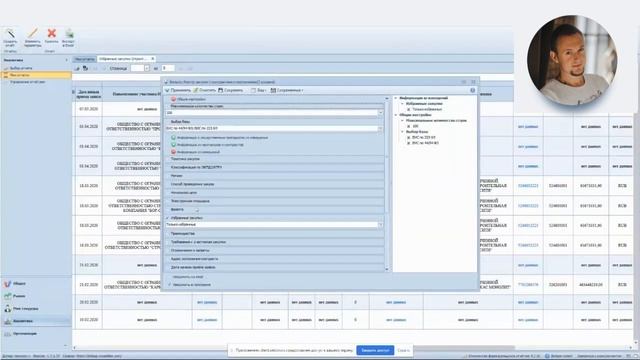Click the help icon in the filter dialog toolbar
This screenshot has width=640, height=360.
[472, 90]
